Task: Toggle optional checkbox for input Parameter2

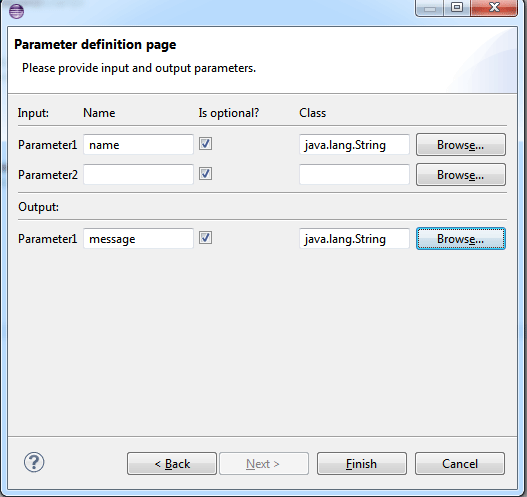Action: point(205,174)
